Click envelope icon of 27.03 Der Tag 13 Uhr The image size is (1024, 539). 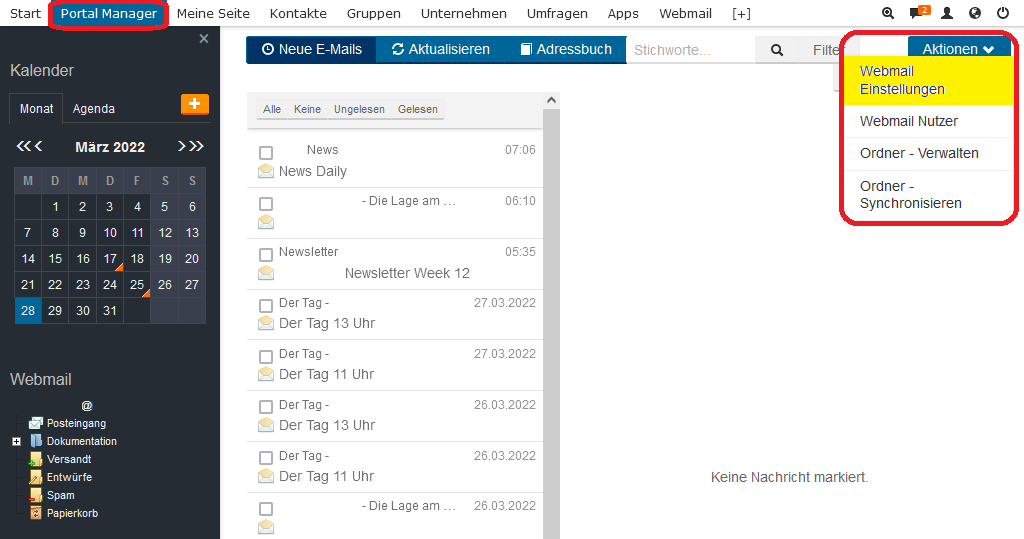click(266, 323)
